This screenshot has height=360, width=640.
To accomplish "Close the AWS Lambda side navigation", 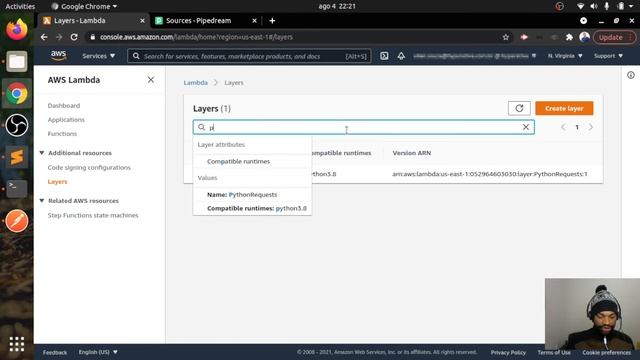I will (x=151, y=80).
